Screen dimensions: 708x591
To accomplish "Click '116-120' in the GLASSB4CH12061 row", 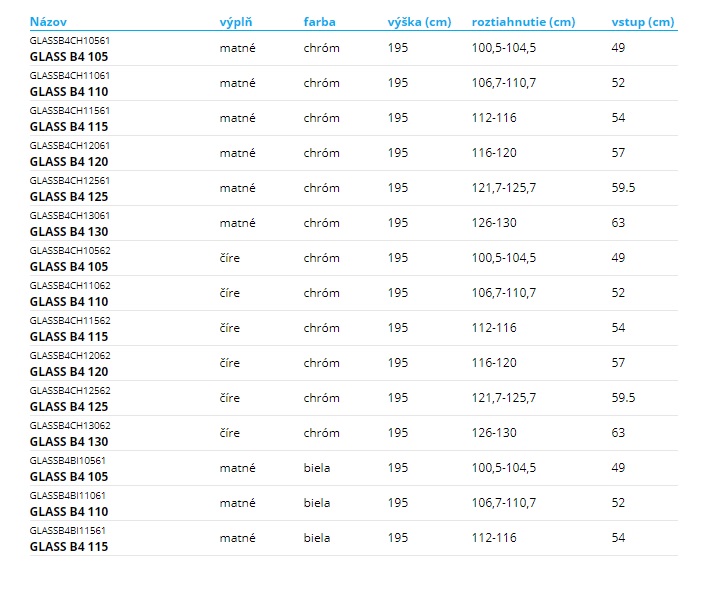I will click(494, 153).
